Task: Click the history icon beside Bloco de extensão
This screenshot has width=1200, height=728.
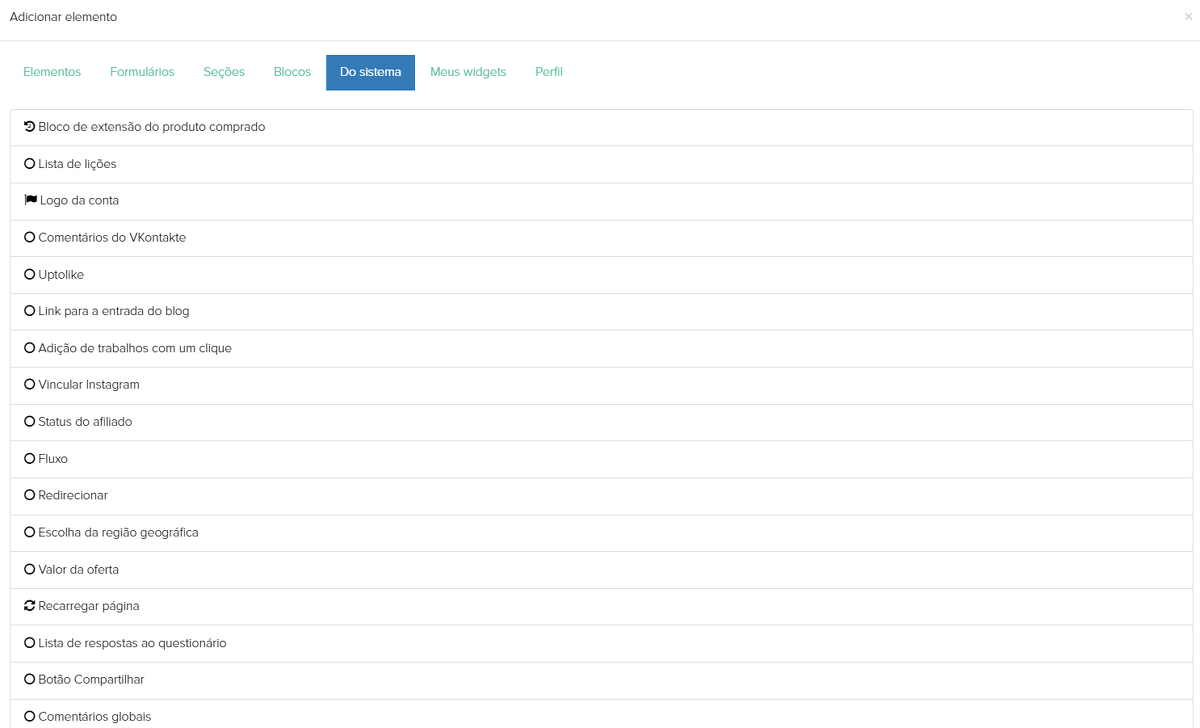Action: pyautogui.click(x=29, y=127)
